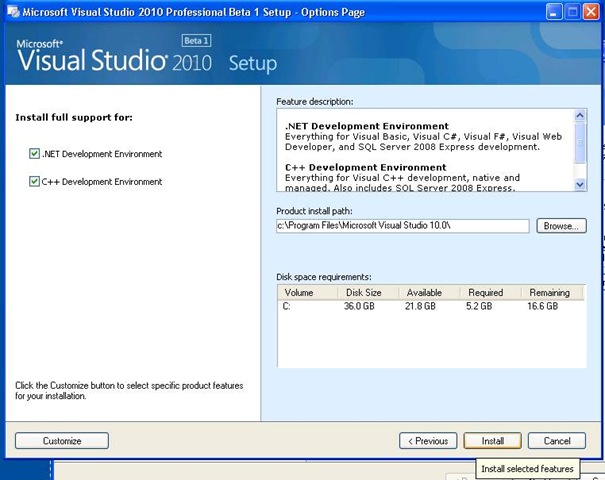The width and height of the screenshot is (605, 480).
Task: Click the 5.2 GB required value
Action: (x=479, y=306)
